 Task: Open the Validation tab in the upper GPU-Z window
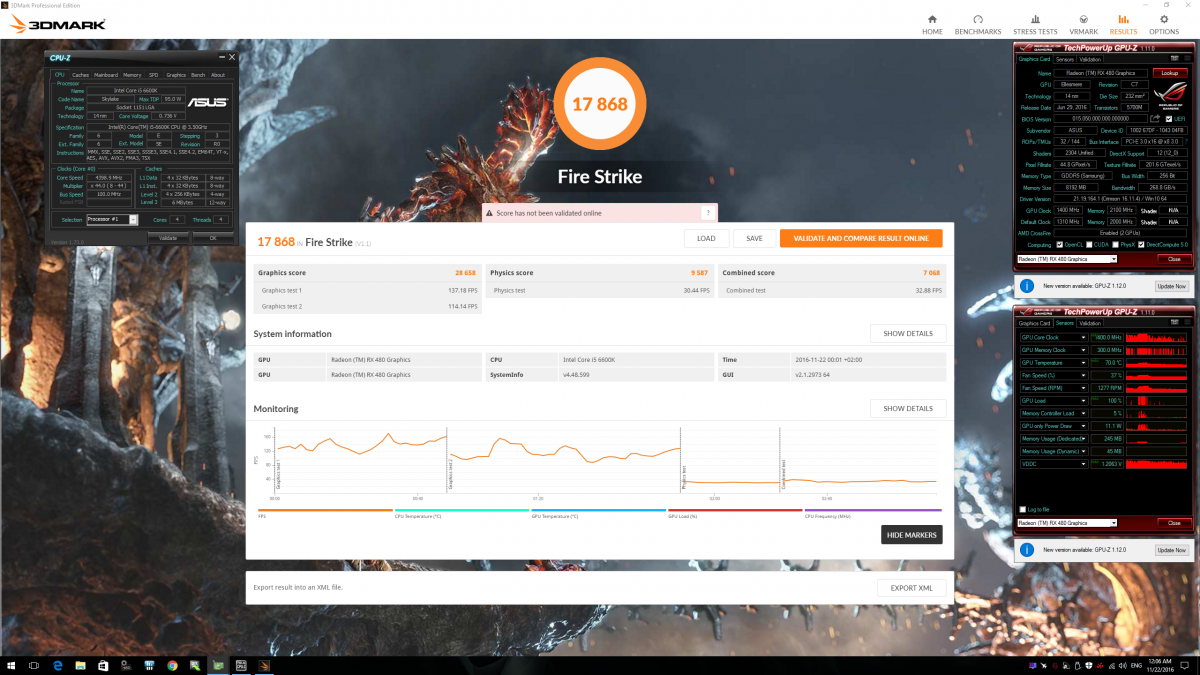coord(1090,59)
